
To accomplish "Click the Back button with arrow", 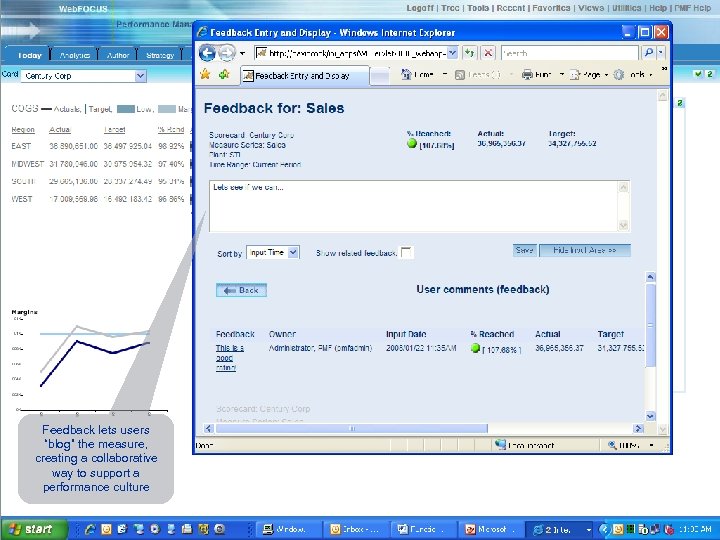I will tap(242, 290).
